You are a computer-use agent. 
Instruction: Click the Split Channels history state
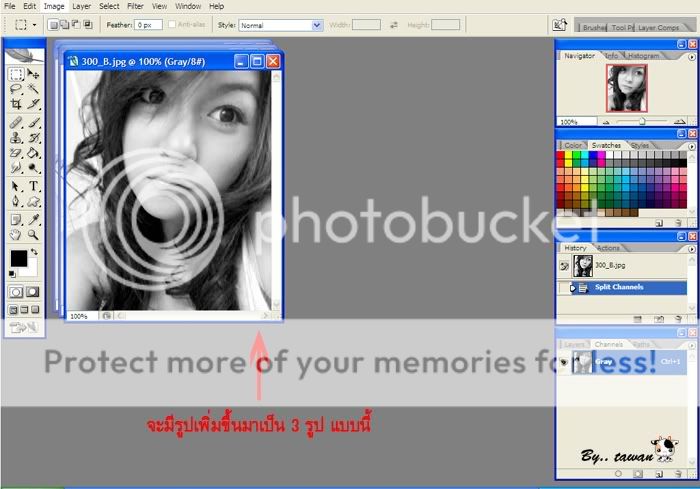[x=622, y=288]
